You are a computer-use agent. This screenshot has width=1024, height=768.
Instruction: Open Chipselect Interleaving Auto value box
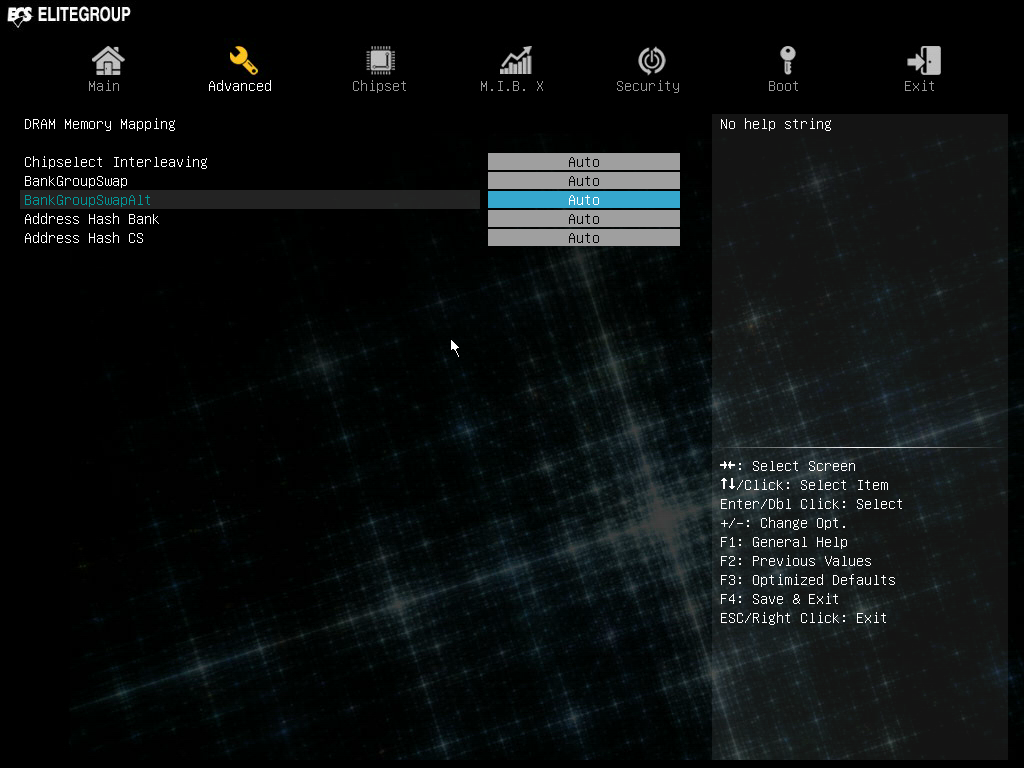click(x=584, y=162)
